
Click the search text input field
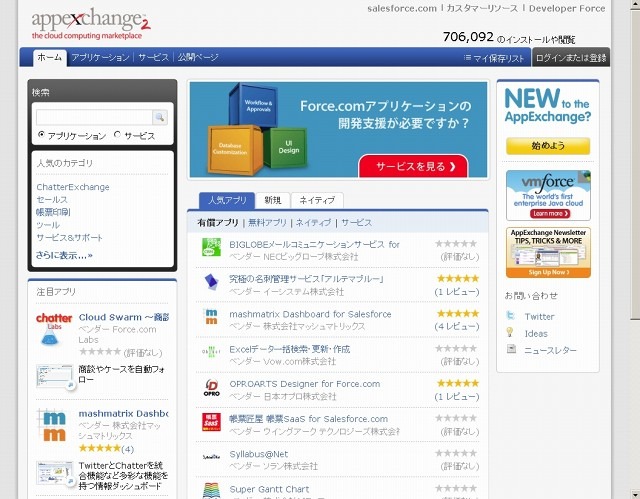94,118
